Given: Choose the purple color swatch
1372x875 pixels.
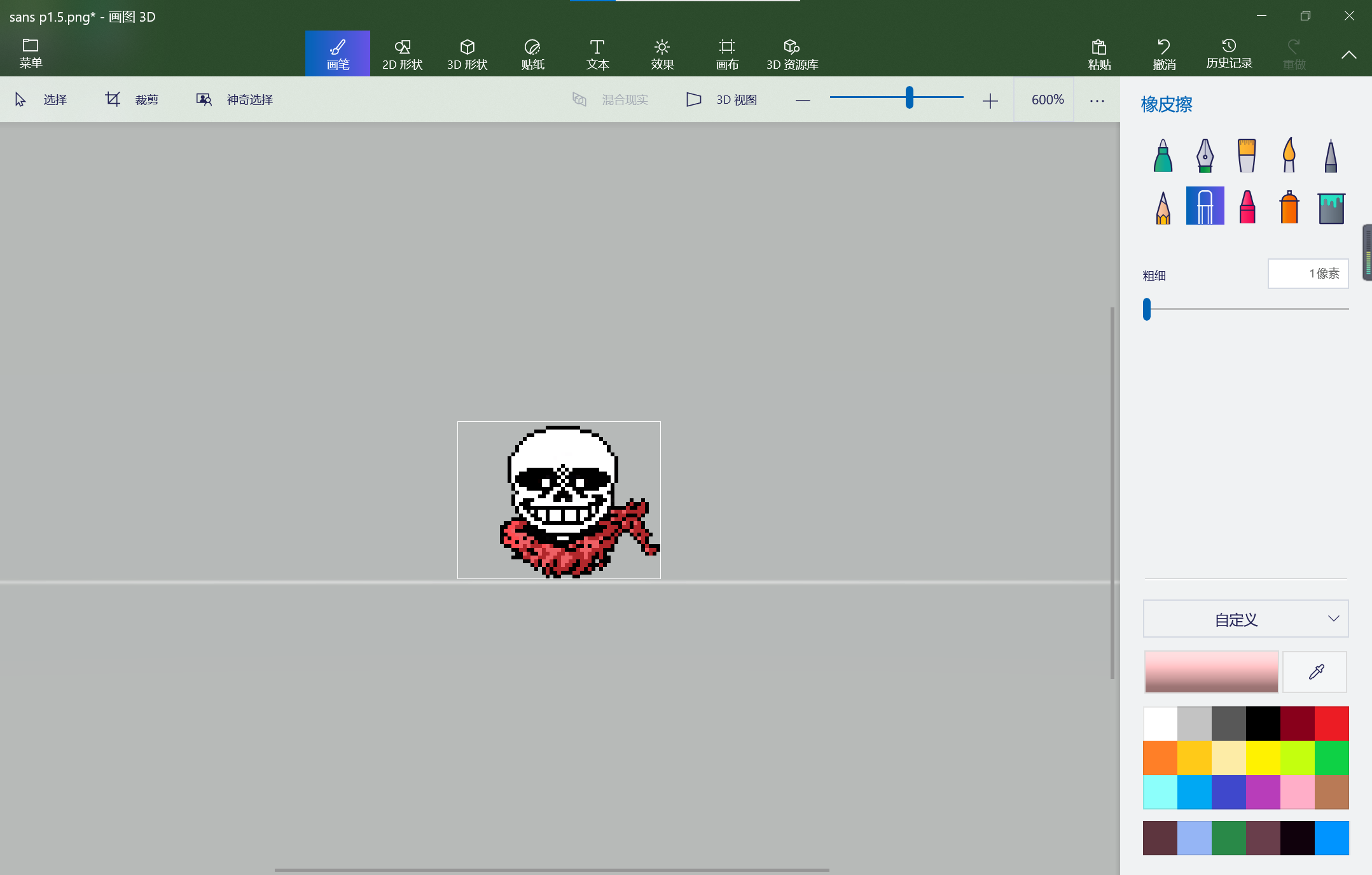Looking at the screenshot, I should pyautogui.click(x=1263, y=792).
